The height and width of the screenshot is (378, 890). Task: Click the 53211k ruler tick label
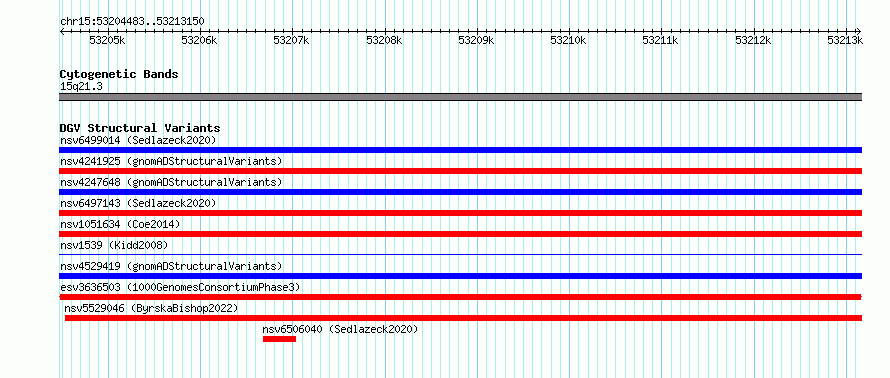pos(661,40)
